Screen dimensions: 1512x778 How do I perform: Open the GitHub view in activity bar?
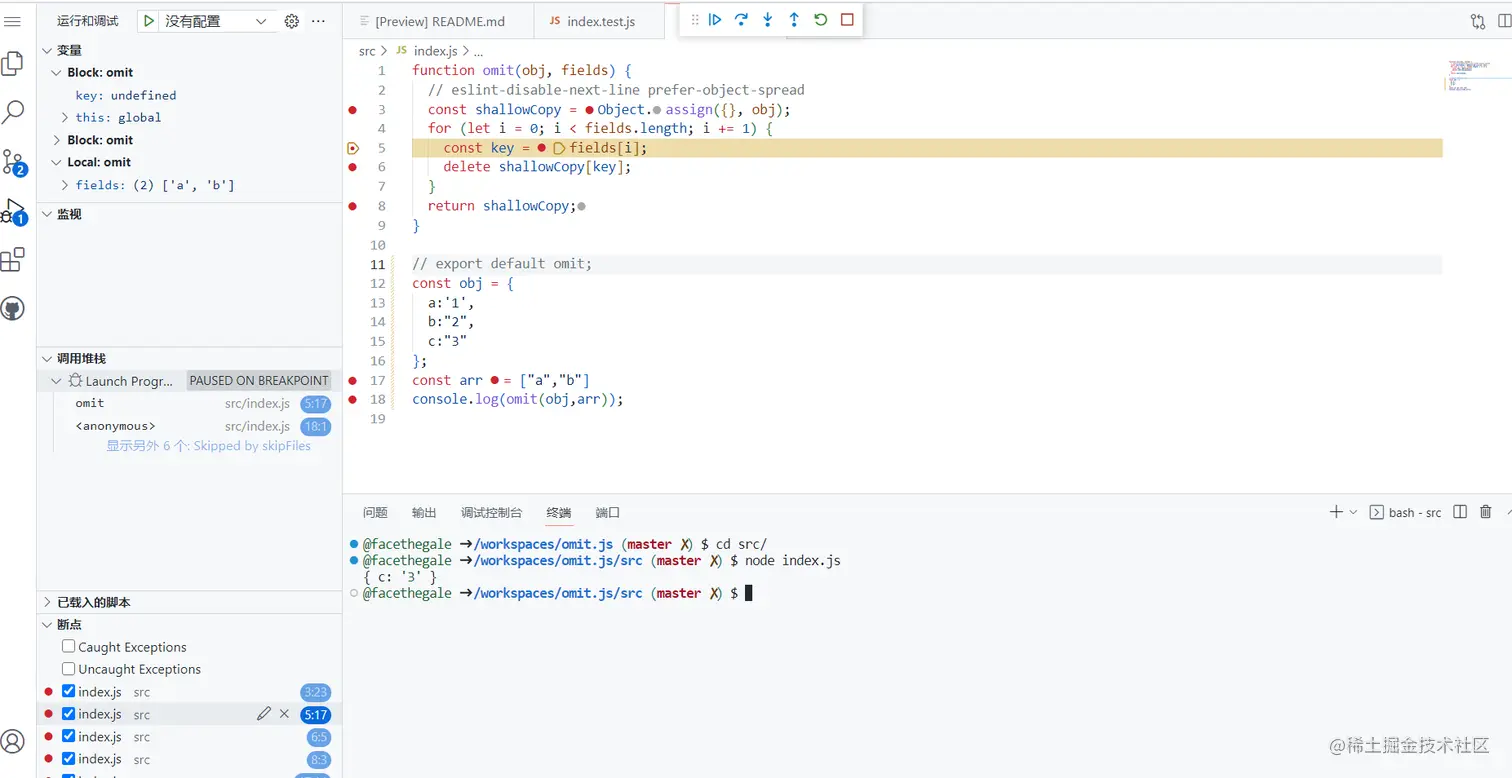(x=13, y=308)
